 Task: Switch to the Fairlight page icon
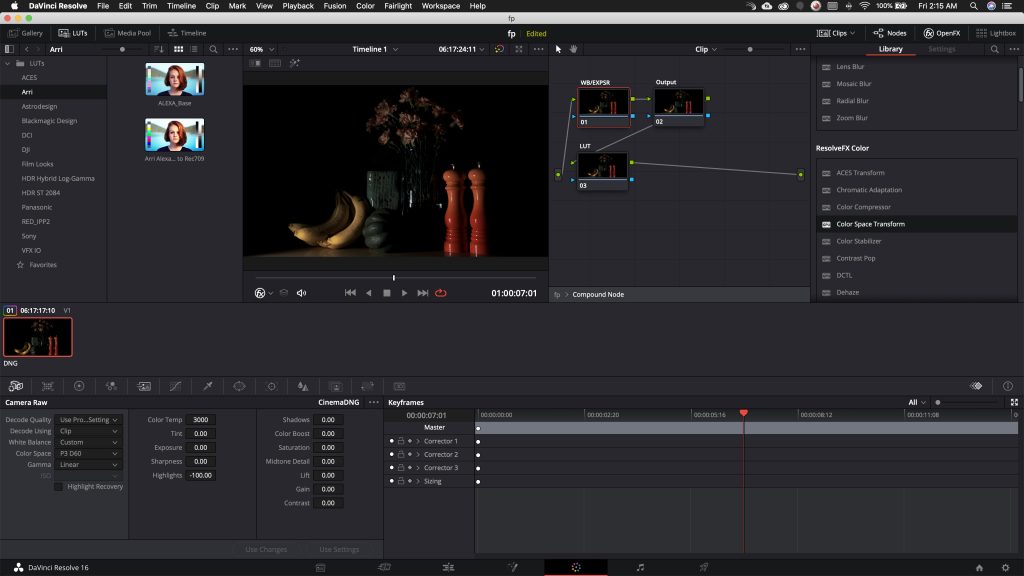tap(640, 567)
